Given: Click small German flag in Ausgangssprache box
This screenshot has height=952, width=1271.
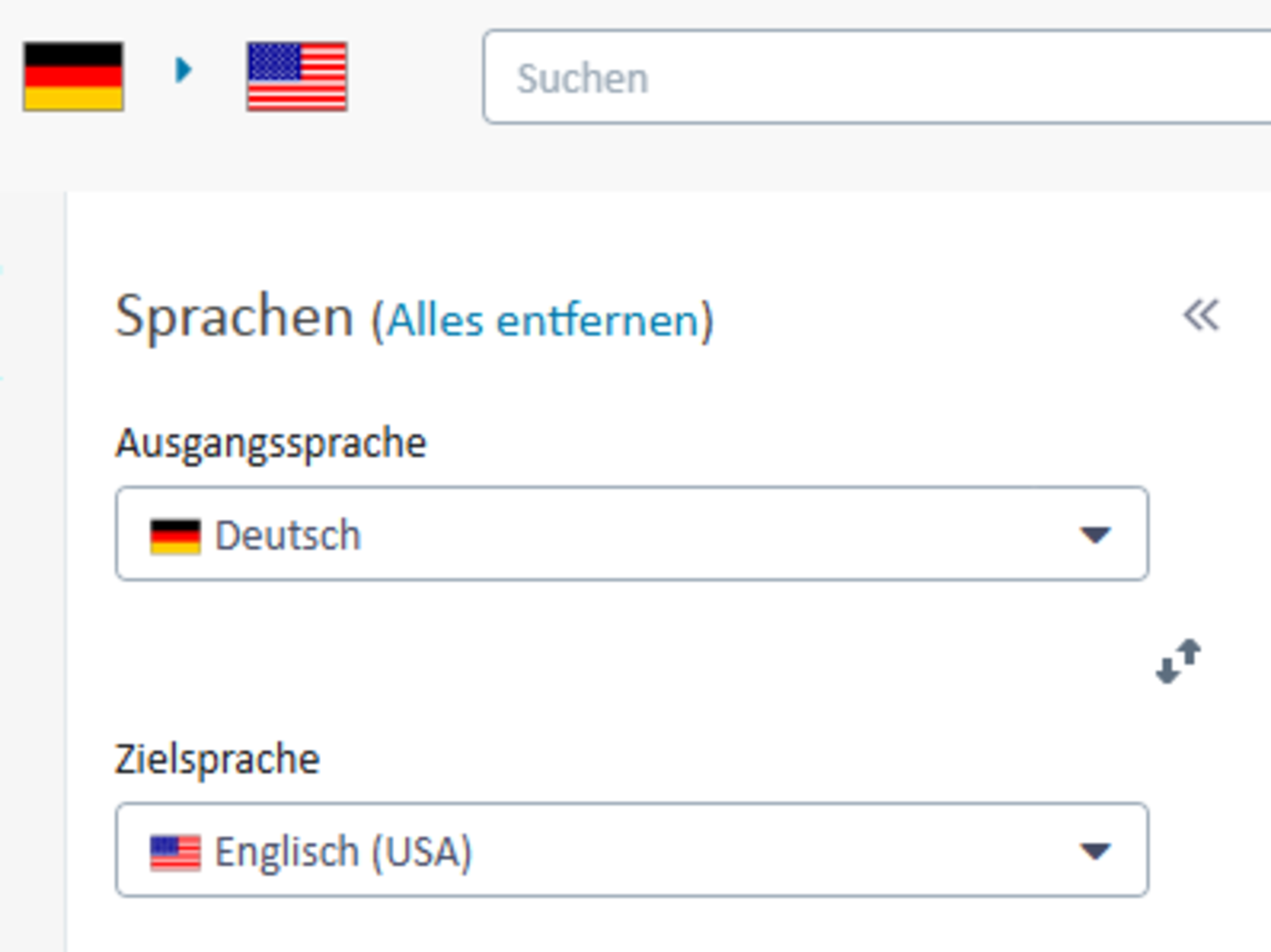Looking at the screenshot, I should click(x=175, y=536).
